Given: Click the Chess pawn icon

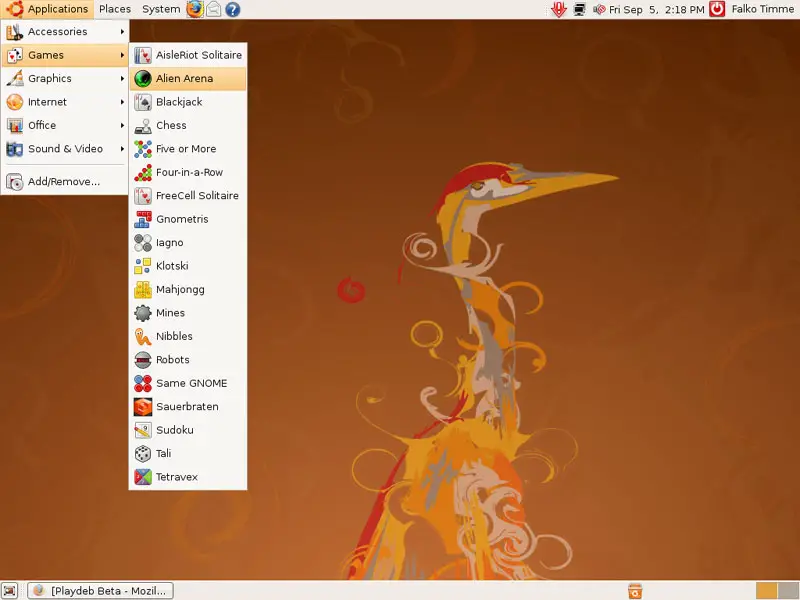Looking at the screenshot, I should click(143, 126).
